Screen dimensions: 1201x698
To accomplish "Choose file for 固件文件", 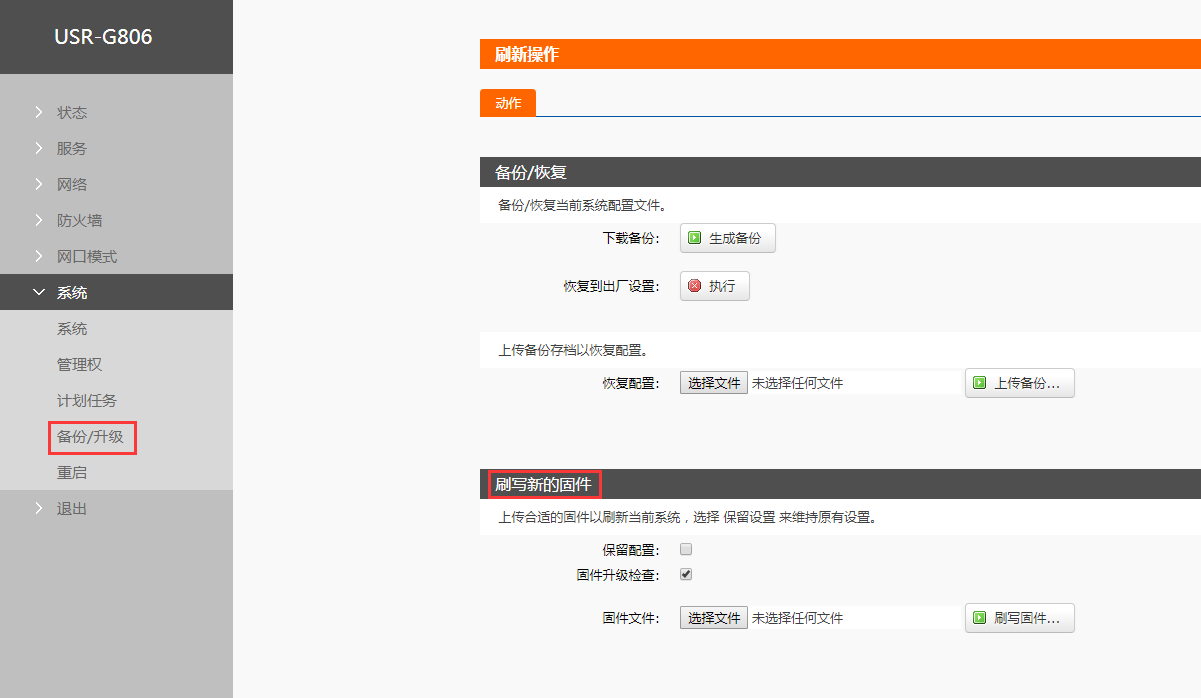I will 714,618.
